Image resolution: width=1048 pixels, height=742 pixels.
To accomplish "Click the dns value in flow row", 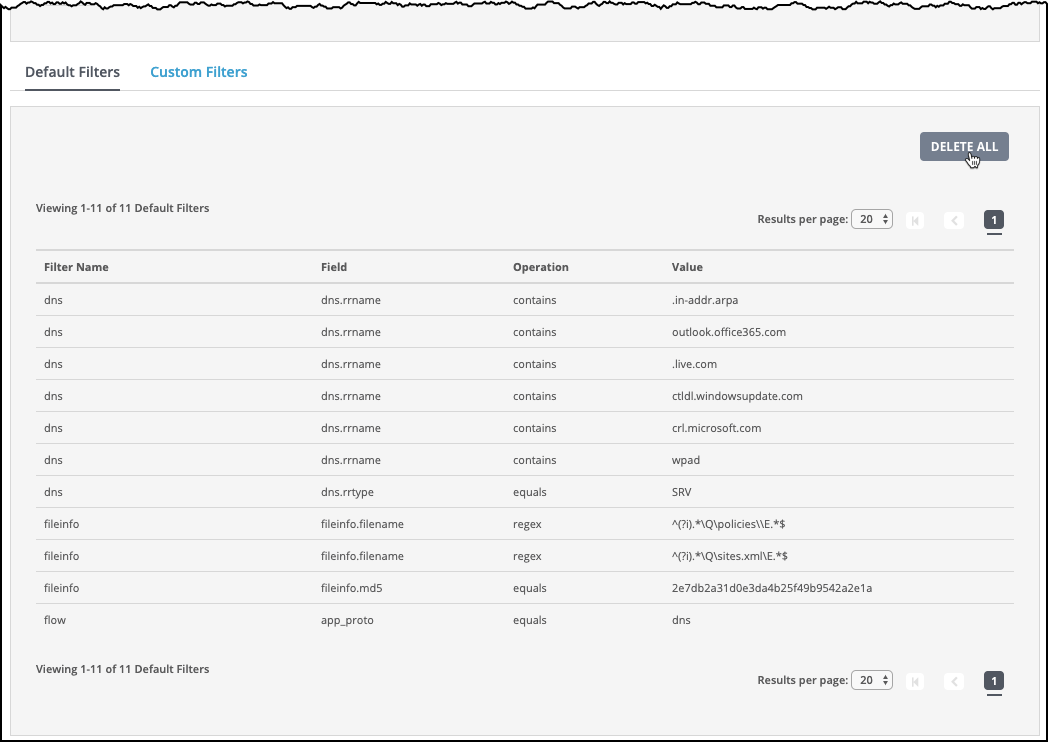I will click(681, 620).
